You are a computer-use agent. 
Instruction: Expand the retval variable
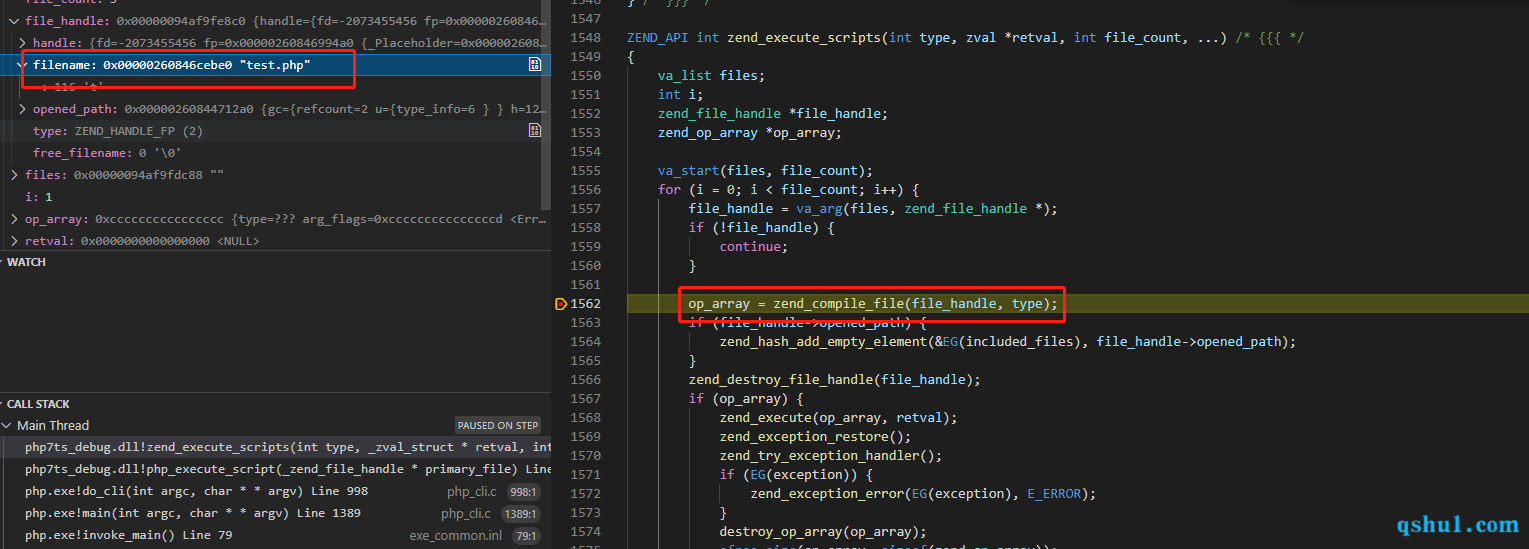[x=15, y=241]
